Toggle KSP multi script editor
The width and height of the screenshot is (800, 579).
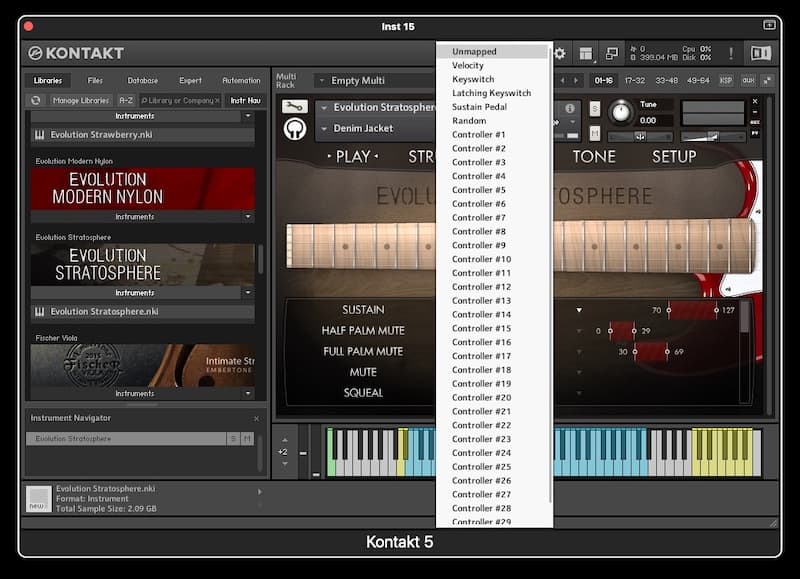[726, 80]
